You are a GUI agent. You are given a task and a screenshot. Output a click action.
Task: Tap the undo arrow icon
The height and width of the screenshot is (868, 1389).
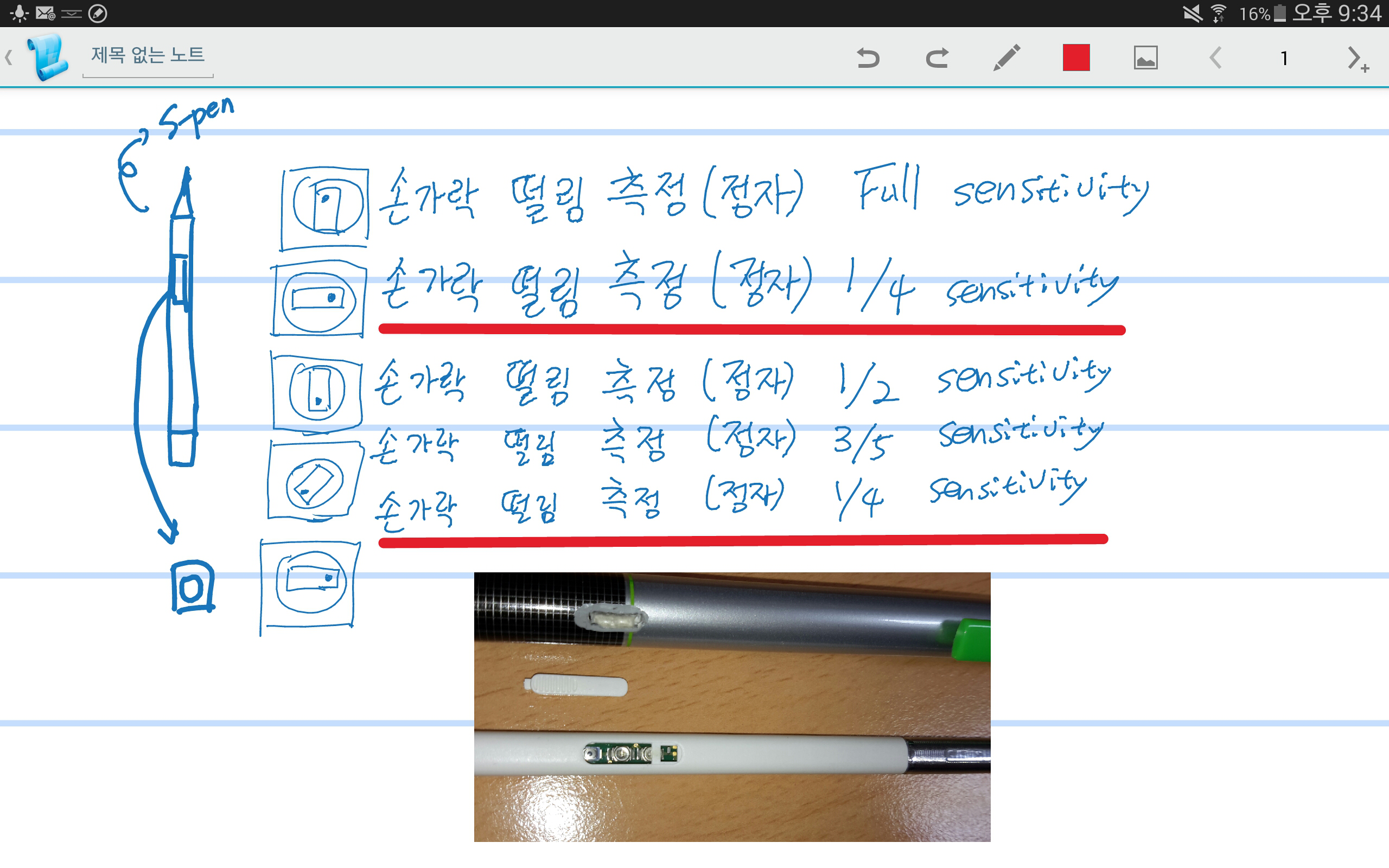tap(868, 58)
